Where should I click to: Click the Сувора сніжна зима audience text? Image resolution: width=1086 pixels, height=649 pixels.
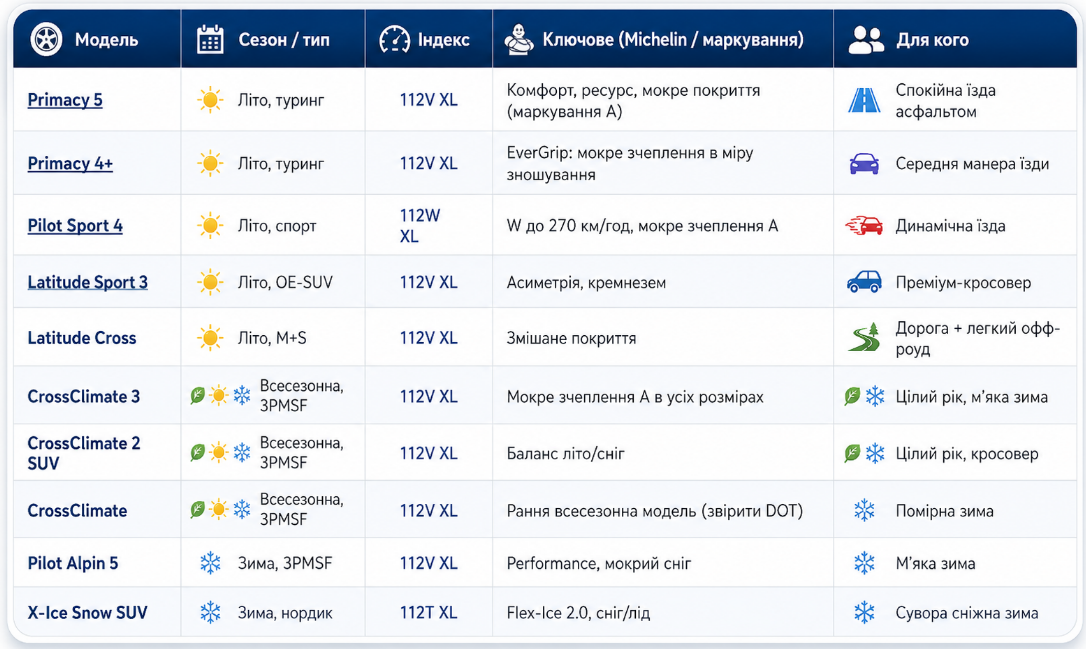click(967, 613)
